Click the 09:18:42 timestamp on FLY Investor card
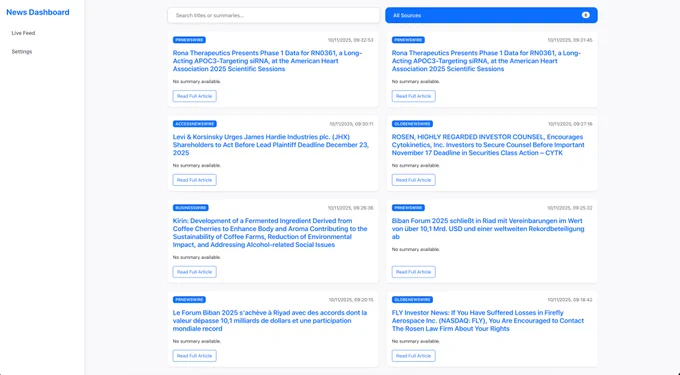This screenshot has height=375, width=680. 569,300
